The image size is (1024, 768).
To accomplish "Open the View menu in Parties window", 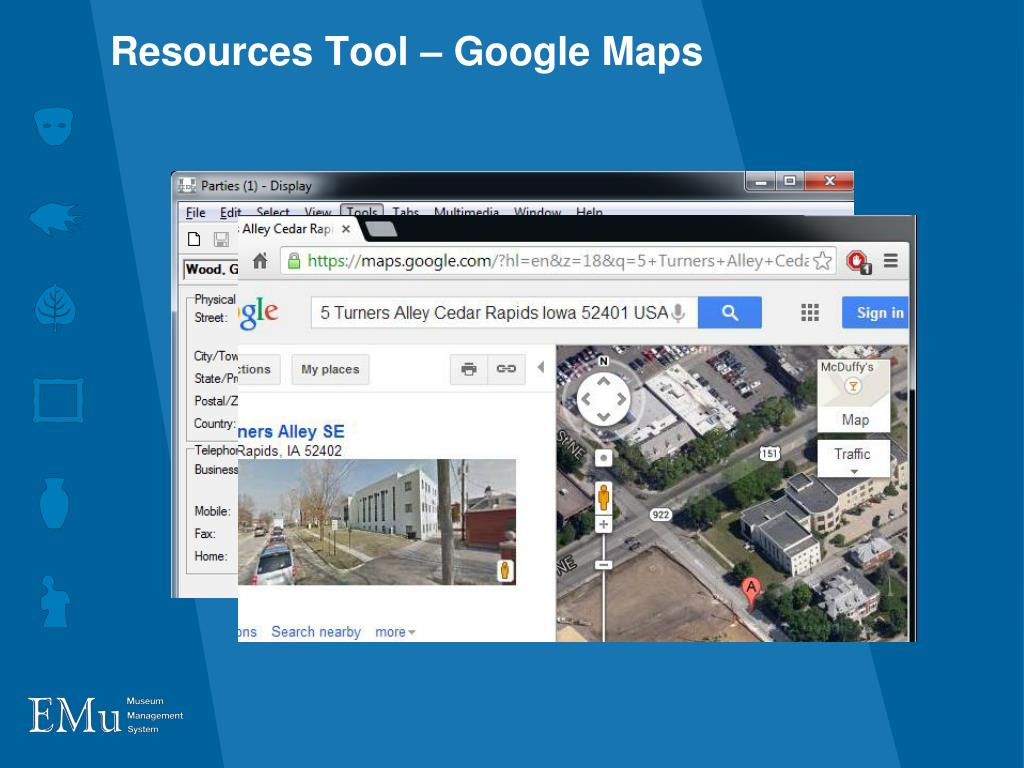I will pos(317,212).
